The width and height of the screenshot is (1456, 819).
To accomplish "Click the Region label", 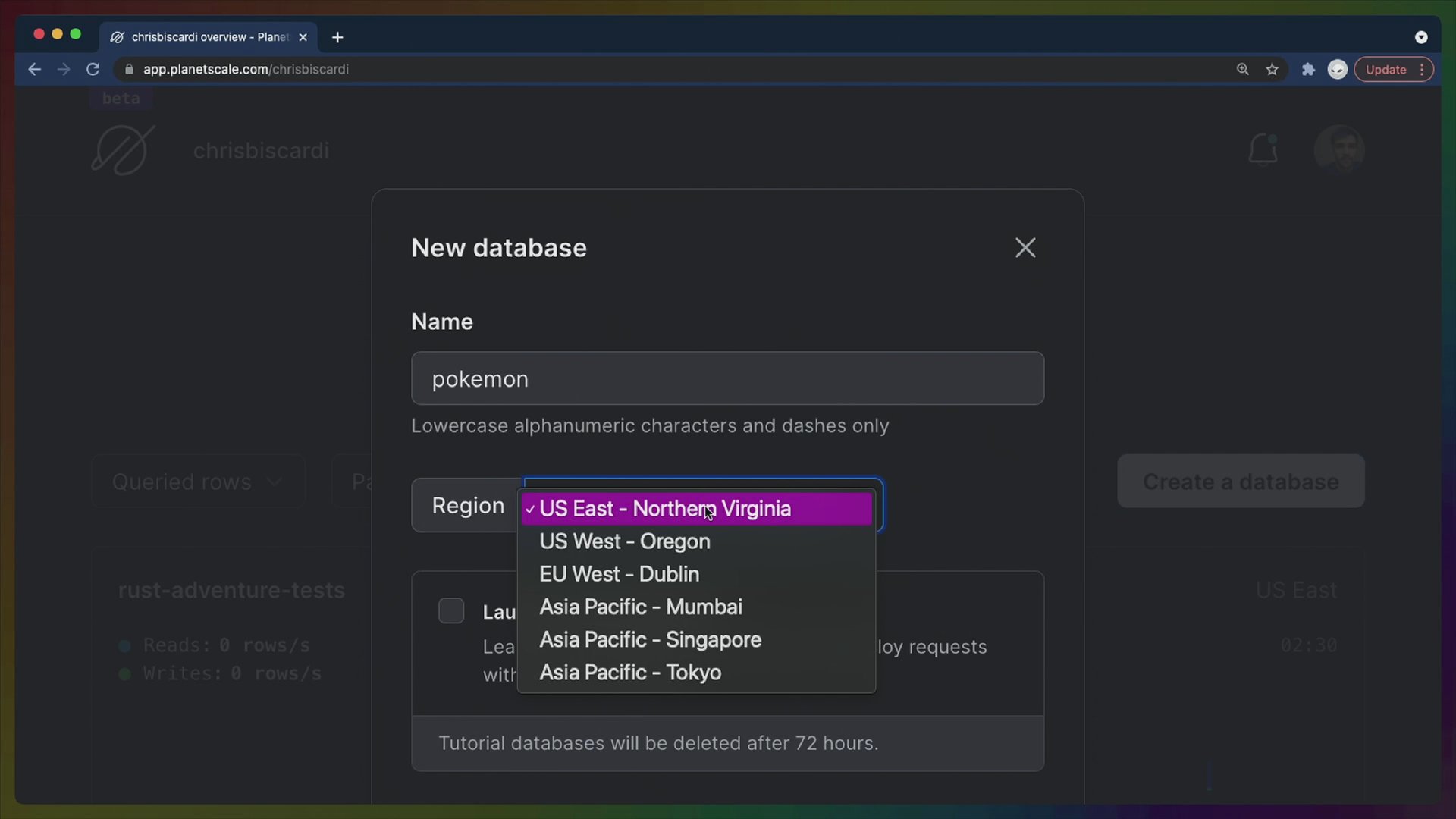I will coord(468,506).
